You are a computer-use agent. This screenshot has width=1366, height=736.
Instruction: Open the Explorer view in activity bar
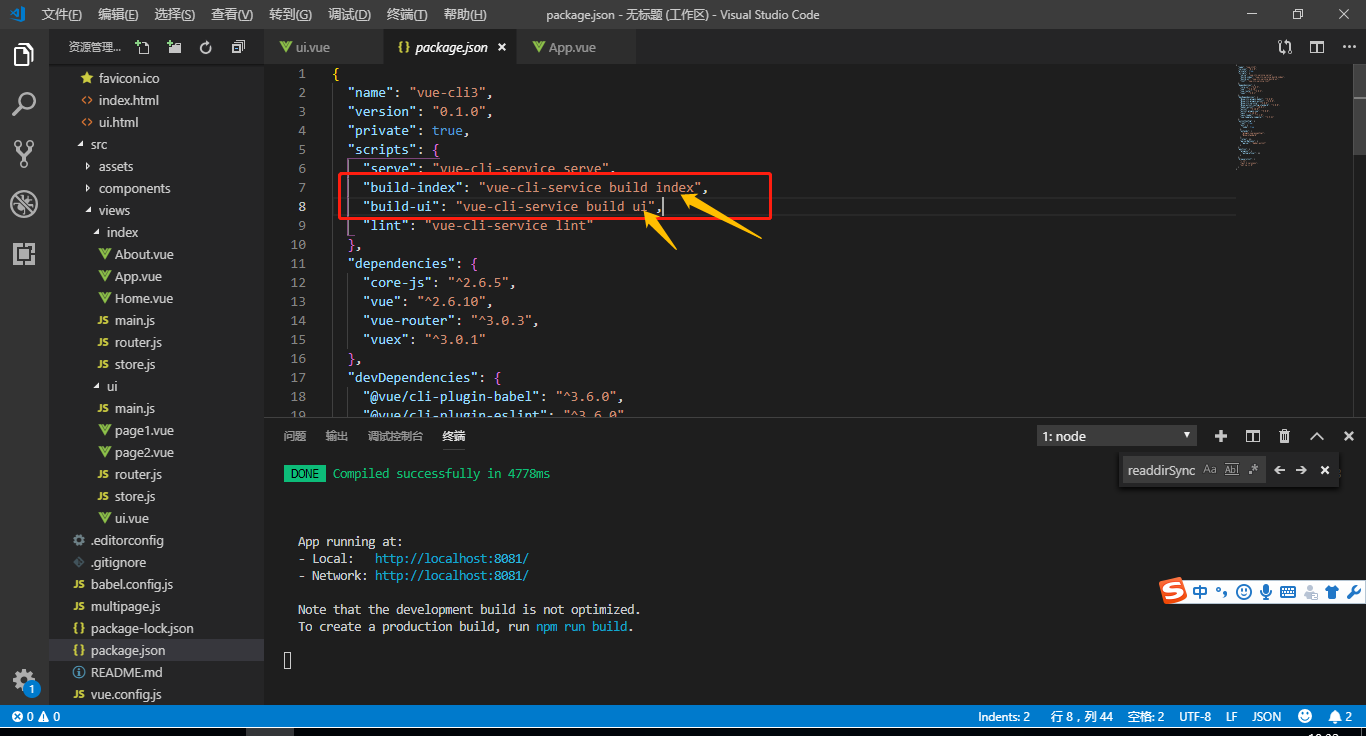pos(24,55)
